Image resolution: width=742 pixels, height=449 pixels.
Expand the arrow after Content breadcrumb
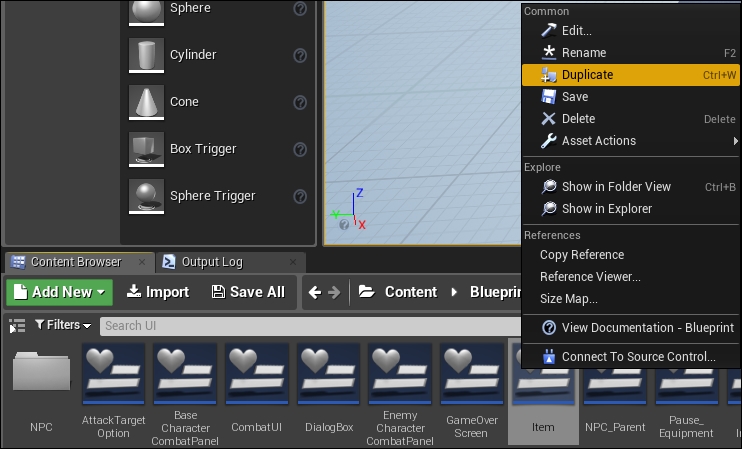click(454, 292)
